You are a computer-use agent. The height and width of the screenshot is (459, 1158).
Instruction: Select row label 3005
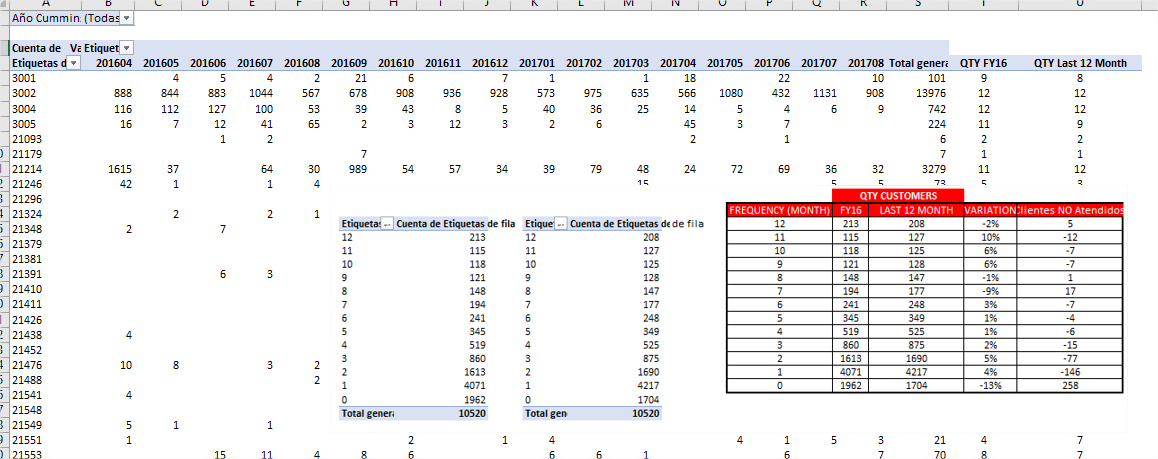click(24, 124)
